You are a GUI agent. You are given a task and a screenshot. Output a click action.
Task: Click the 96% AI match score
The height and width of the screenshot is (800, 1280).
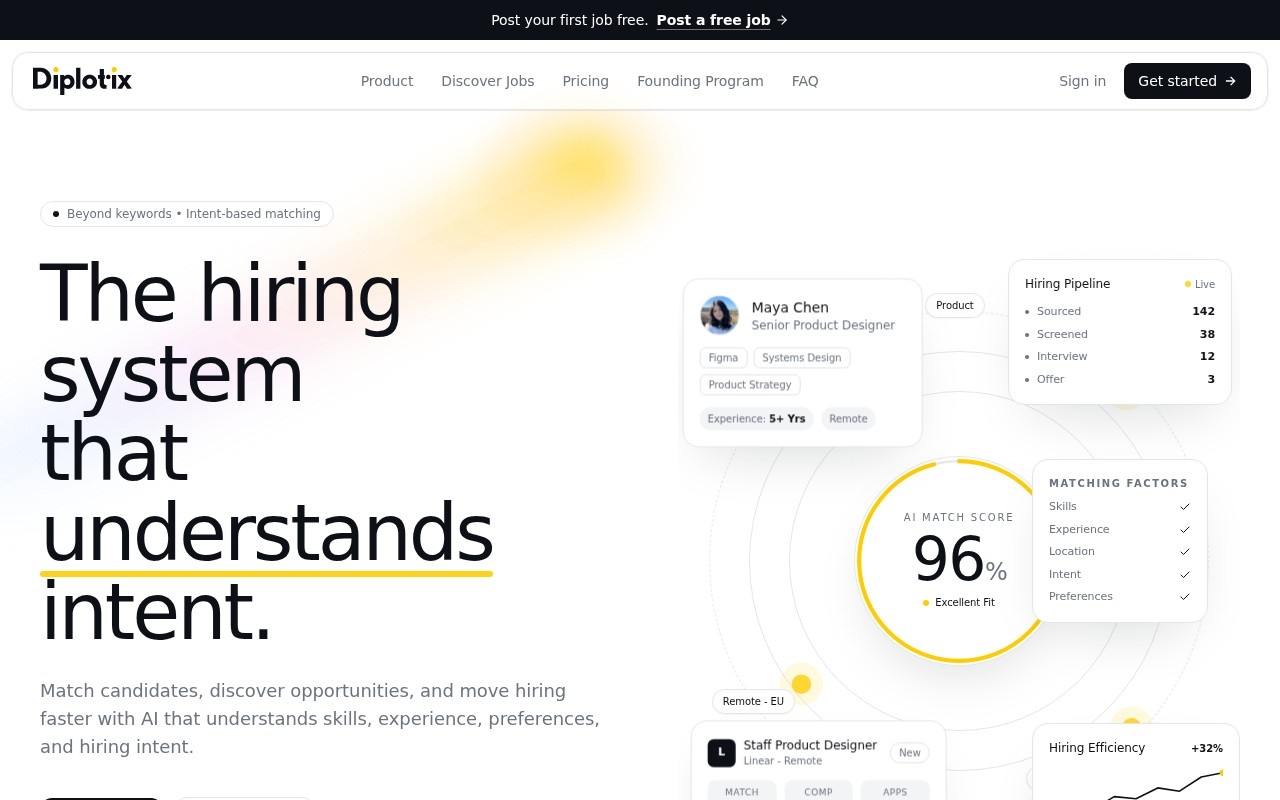(x=959, y=560)
